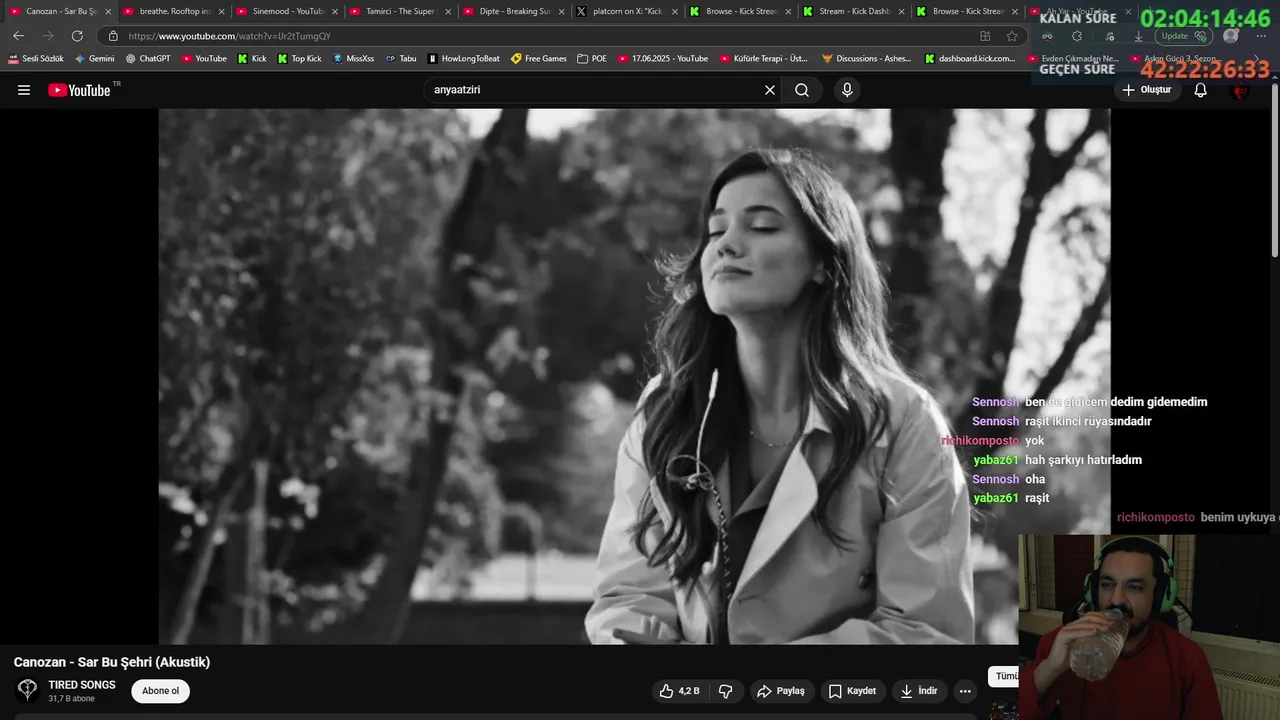Image resolution: width=1280 pixels, height=720 pixels.
Task: Start voice search with the microphone
Action: (x=847, y=90)
